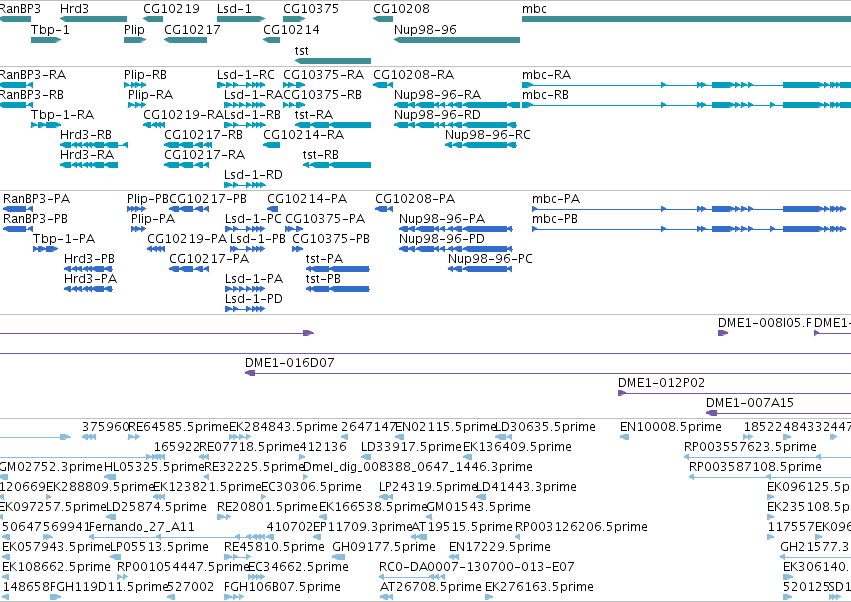The height and width of the screenshot is (602, 851).
Task: Select the CG10208 gene label
Action: 401,9
